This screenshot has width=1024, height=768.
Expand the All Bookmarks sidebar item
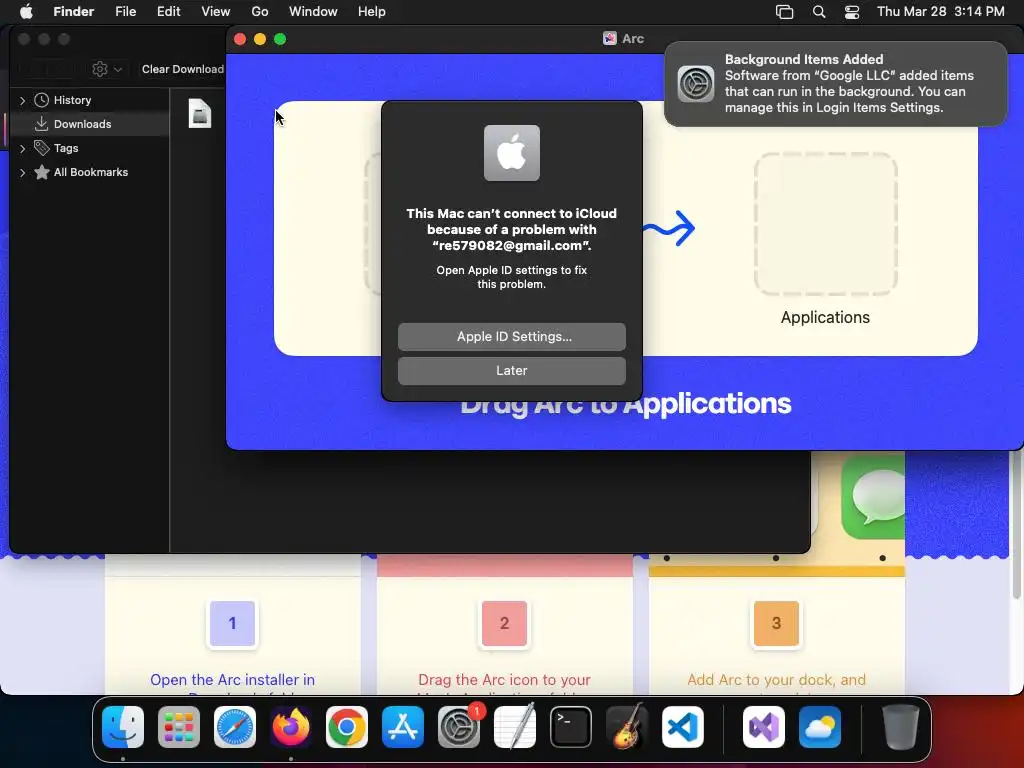(22, 172)
